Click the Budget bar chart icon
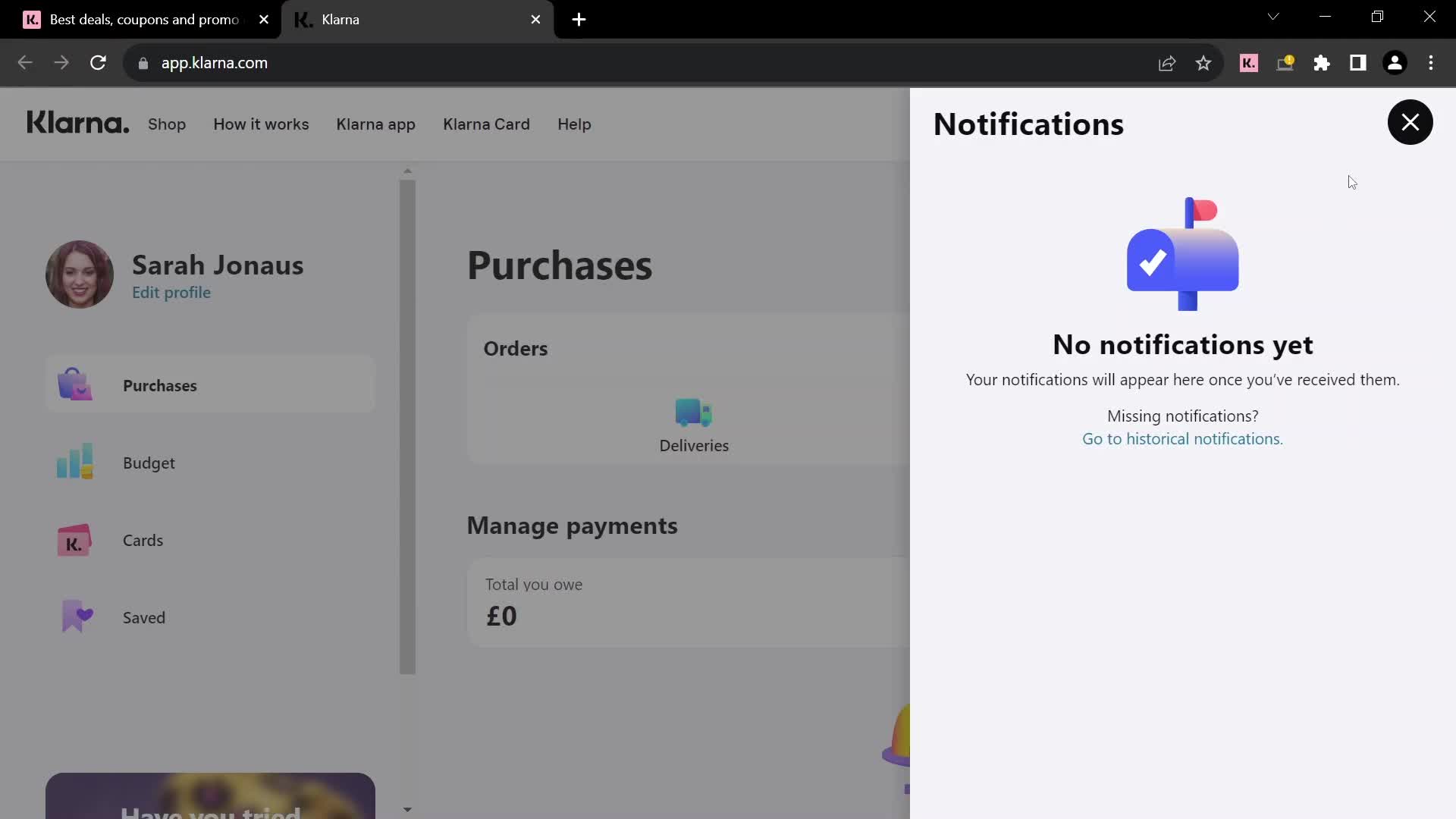1456x819 pixels. 74,462
